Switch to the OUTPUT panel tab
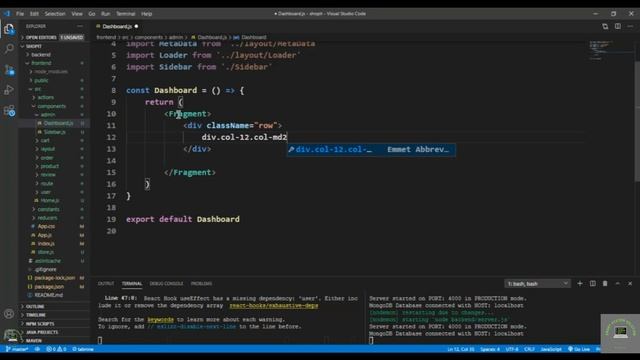The height and width of the screenshot is (360, 640). click(106, 283)
